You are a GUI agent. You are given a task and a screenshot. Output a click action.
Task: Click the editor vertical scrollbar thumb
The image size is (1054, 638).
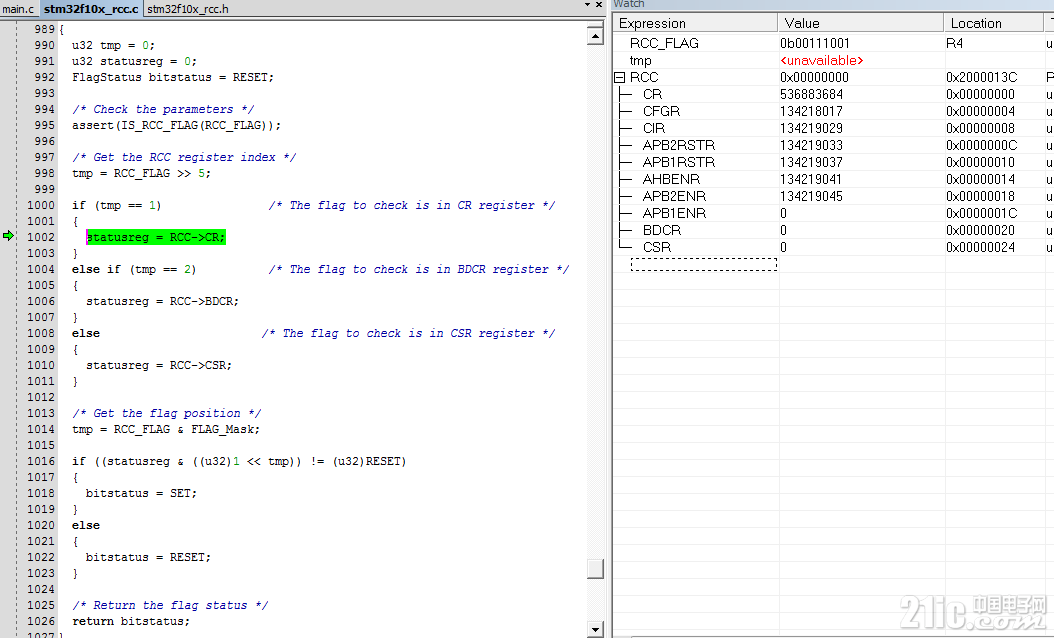[595, 568]
